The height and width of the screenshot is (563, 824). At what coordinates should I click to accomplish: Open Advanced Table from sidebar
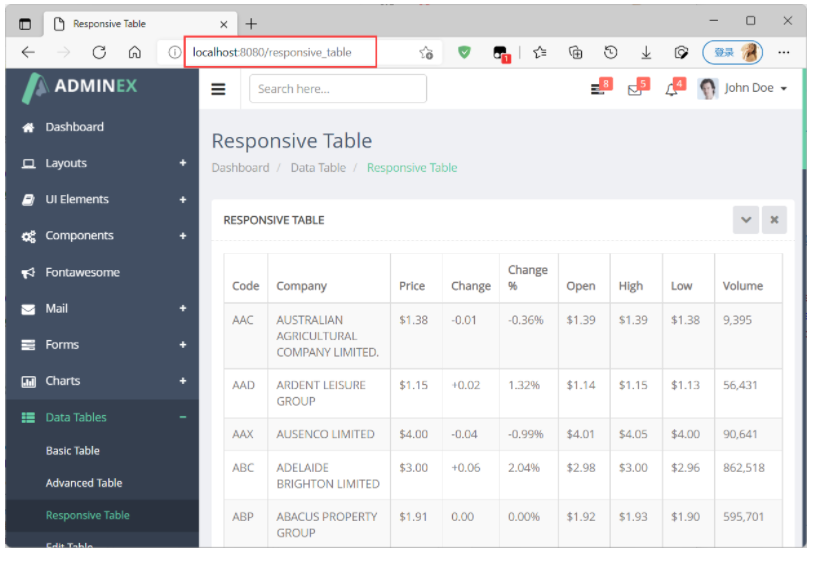[x=84, y=483]
